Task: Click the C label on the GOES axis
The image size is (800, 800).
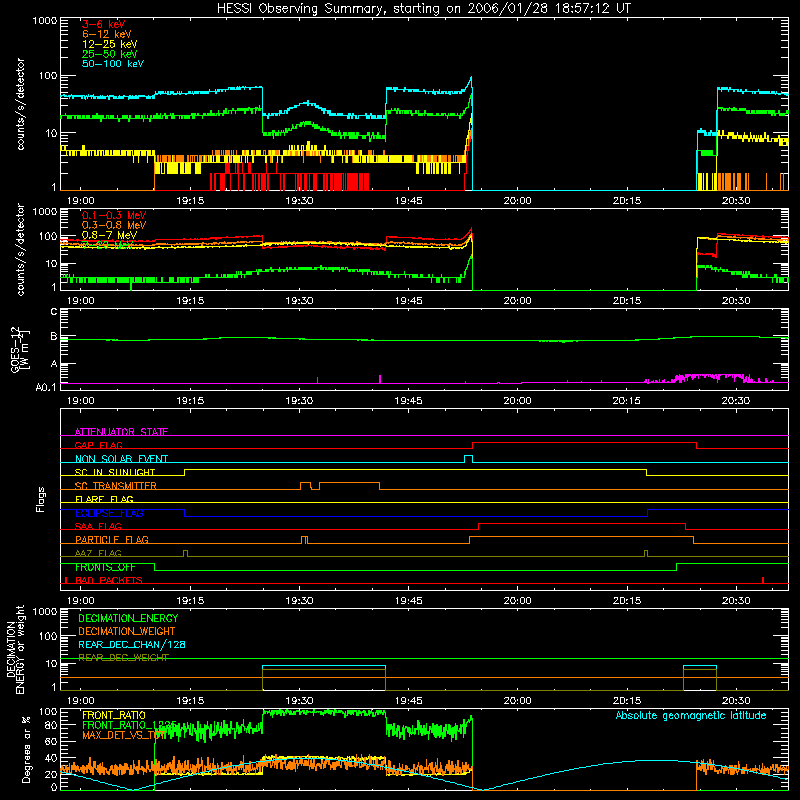Action: pyautogui.click(x=54, y=312)
